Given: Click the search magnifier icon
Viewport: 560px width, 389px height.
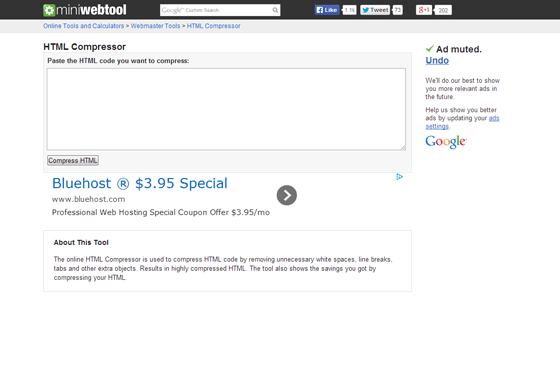Looking at the screenshot, I should [x=275, y=10].
